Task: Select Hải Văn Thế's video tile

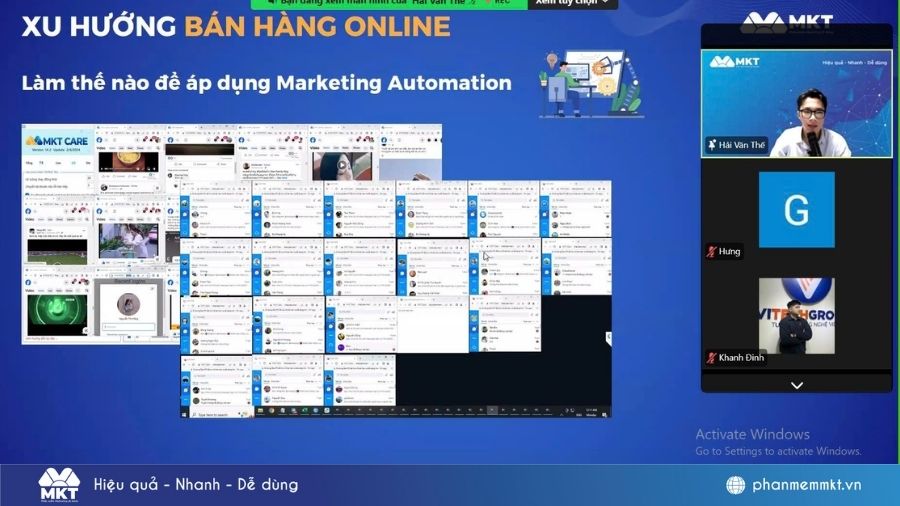Action: click(797, 103)
